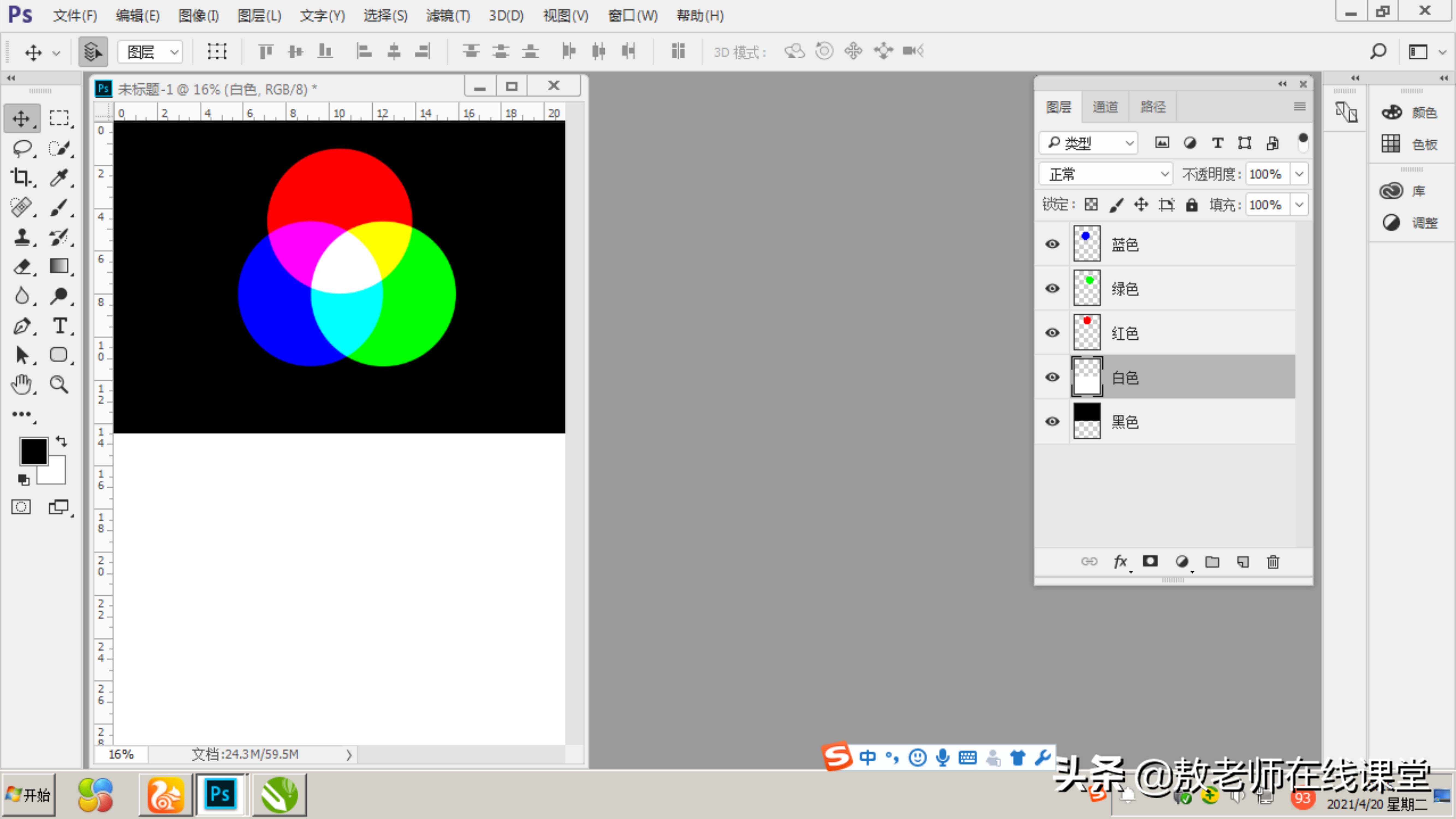Expand the opacity 不透明度 dropdown arrow
Viewport: 1456px width, 819px height.
[x=1299, y=174]
